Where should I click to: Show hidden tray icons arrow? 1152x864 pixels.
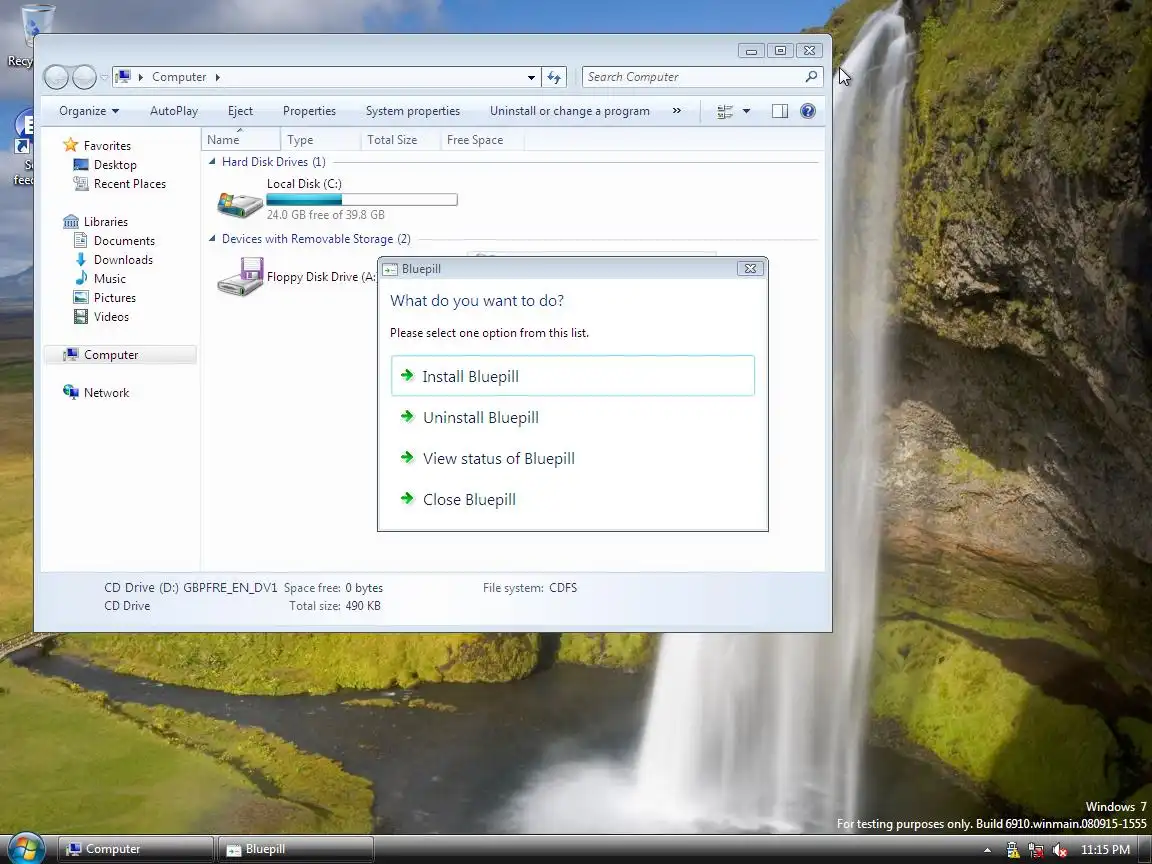tap(987, 850)
